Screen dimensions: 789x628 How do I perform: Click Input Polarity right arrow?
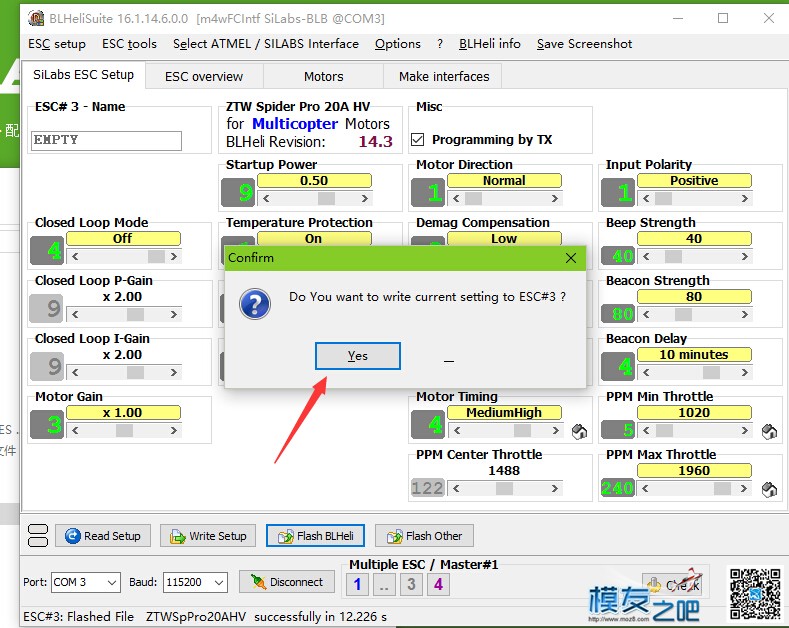(x=745, y=199)
